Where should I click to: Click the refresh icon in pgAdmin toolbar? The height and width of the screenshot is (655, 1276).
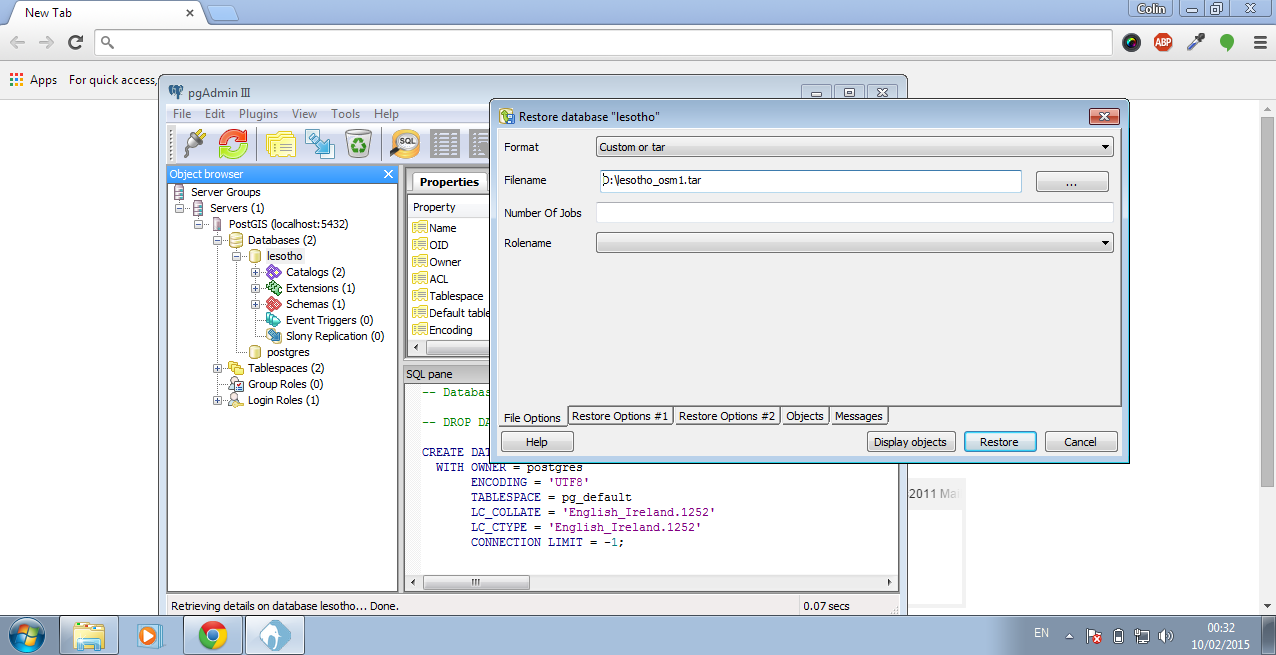point(233,144)
